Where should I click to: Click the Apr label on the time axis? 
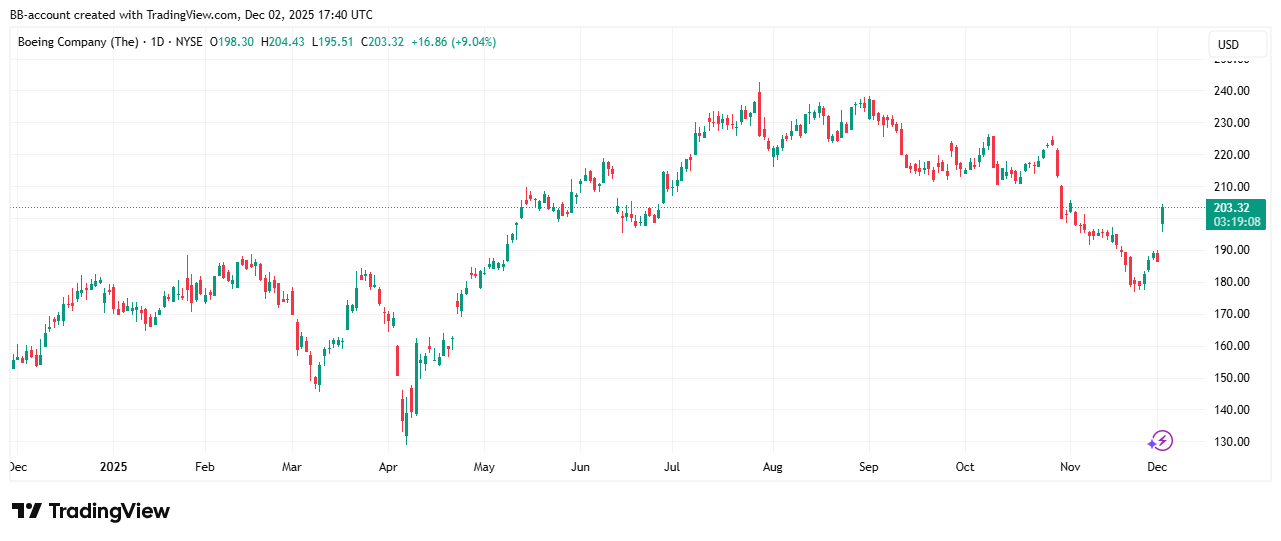click(x=389, y=467)
